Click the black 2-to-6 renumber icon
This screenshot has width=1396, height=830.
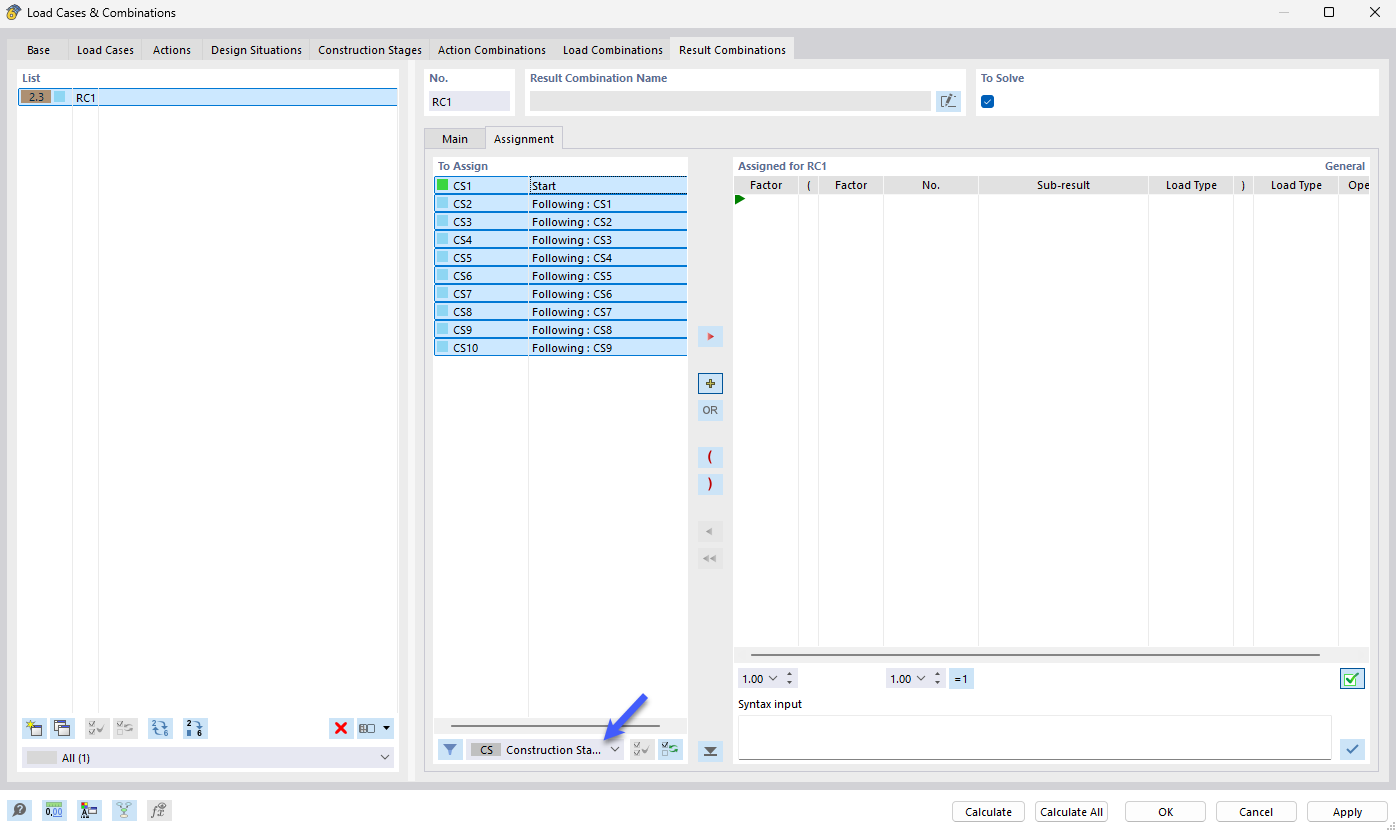[195, 728]
